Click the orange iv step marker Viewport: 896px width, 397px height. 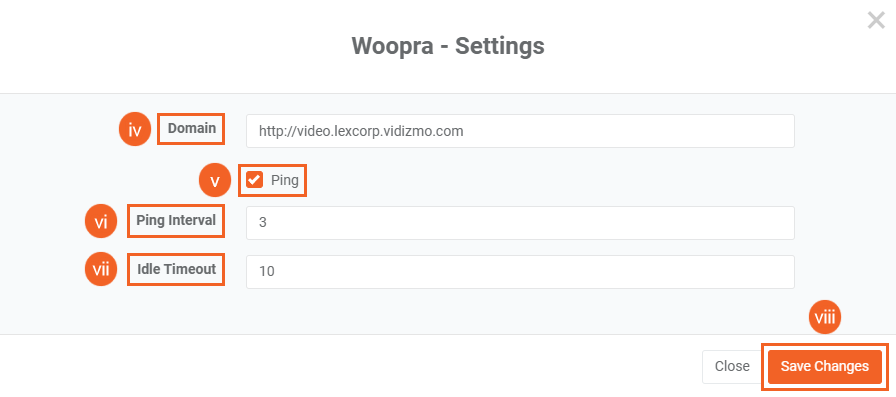point(135,130)
